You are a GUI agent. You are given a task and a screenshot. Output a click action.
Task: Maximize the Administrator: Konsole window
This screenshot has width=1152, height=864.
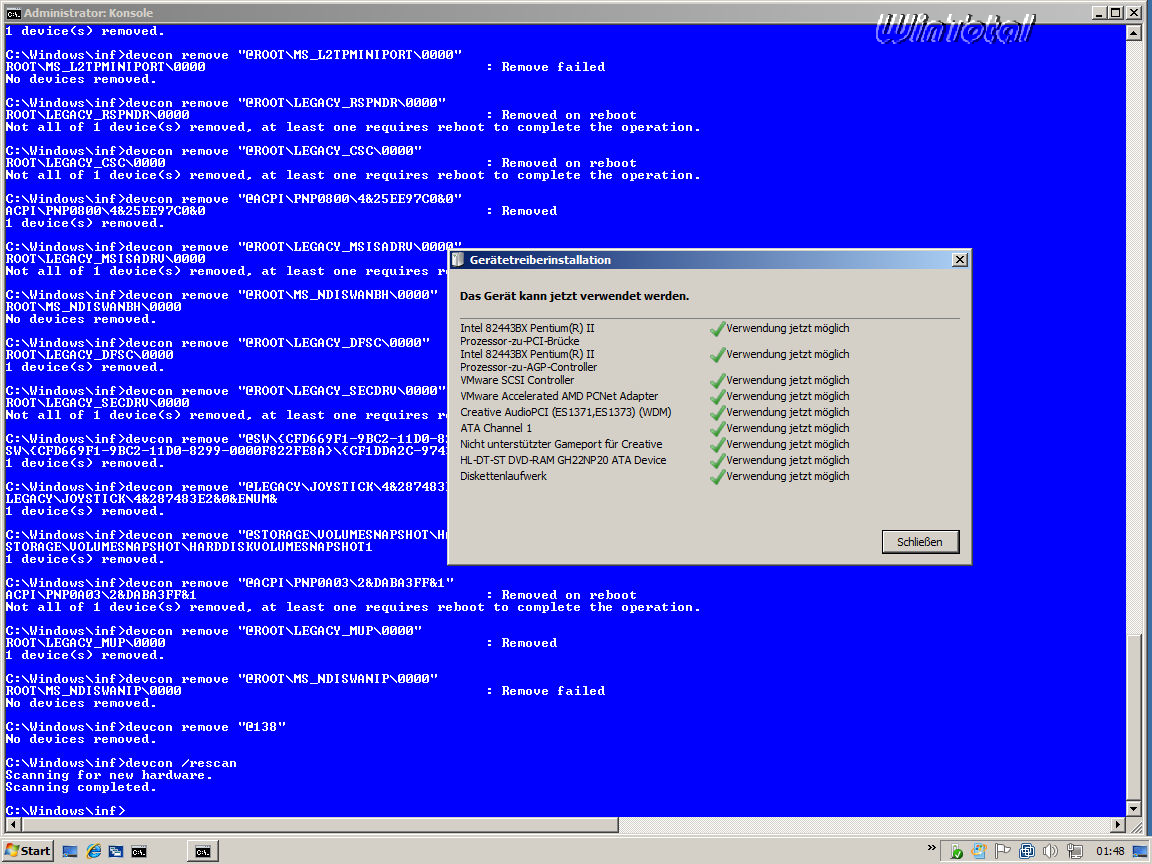pos(1115,12)
